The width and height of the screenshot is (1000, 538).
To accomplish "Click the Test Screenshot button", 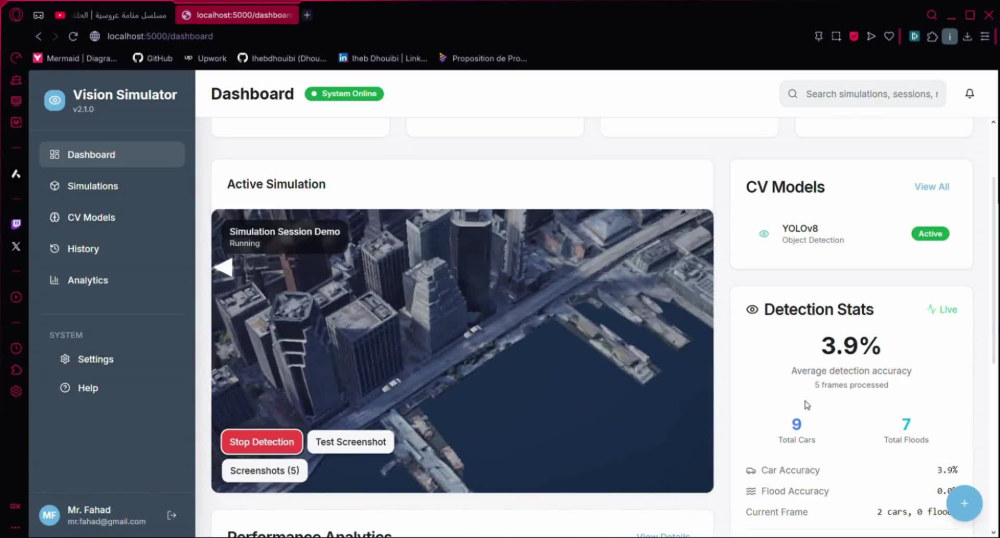I will pyautogui.click(x=351, y=442).
